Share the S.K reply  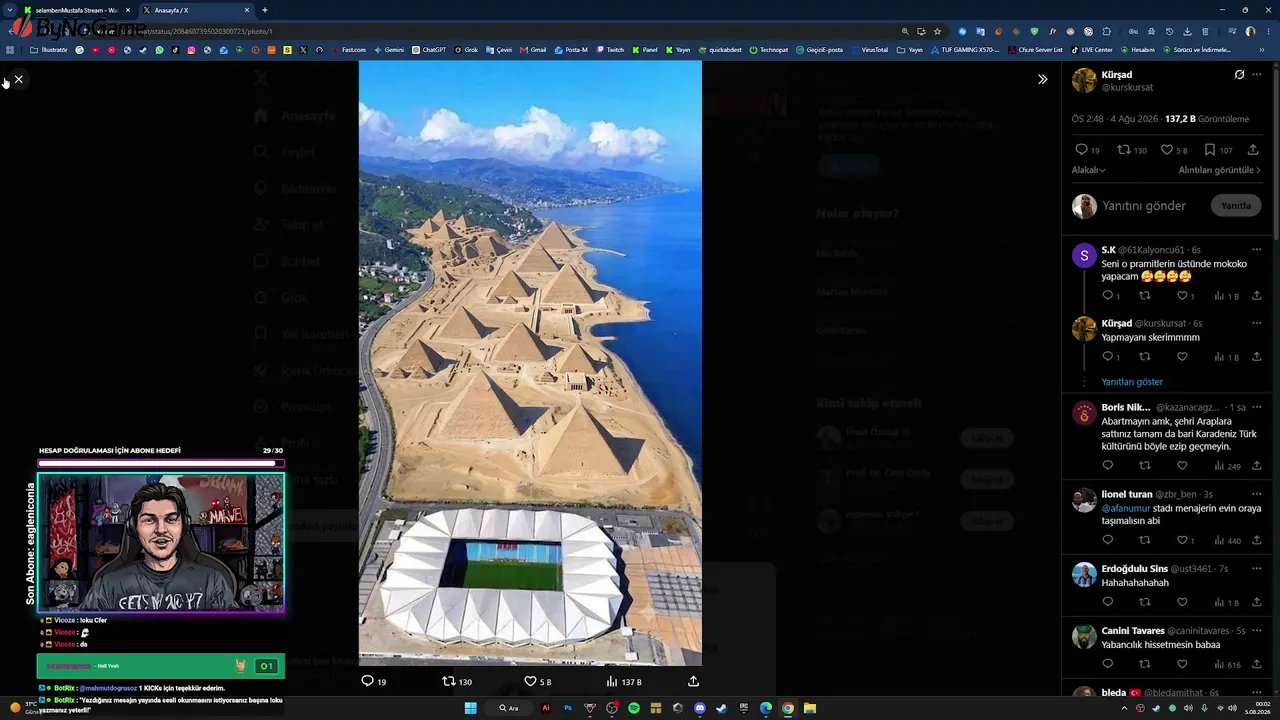click(1257, 296)
